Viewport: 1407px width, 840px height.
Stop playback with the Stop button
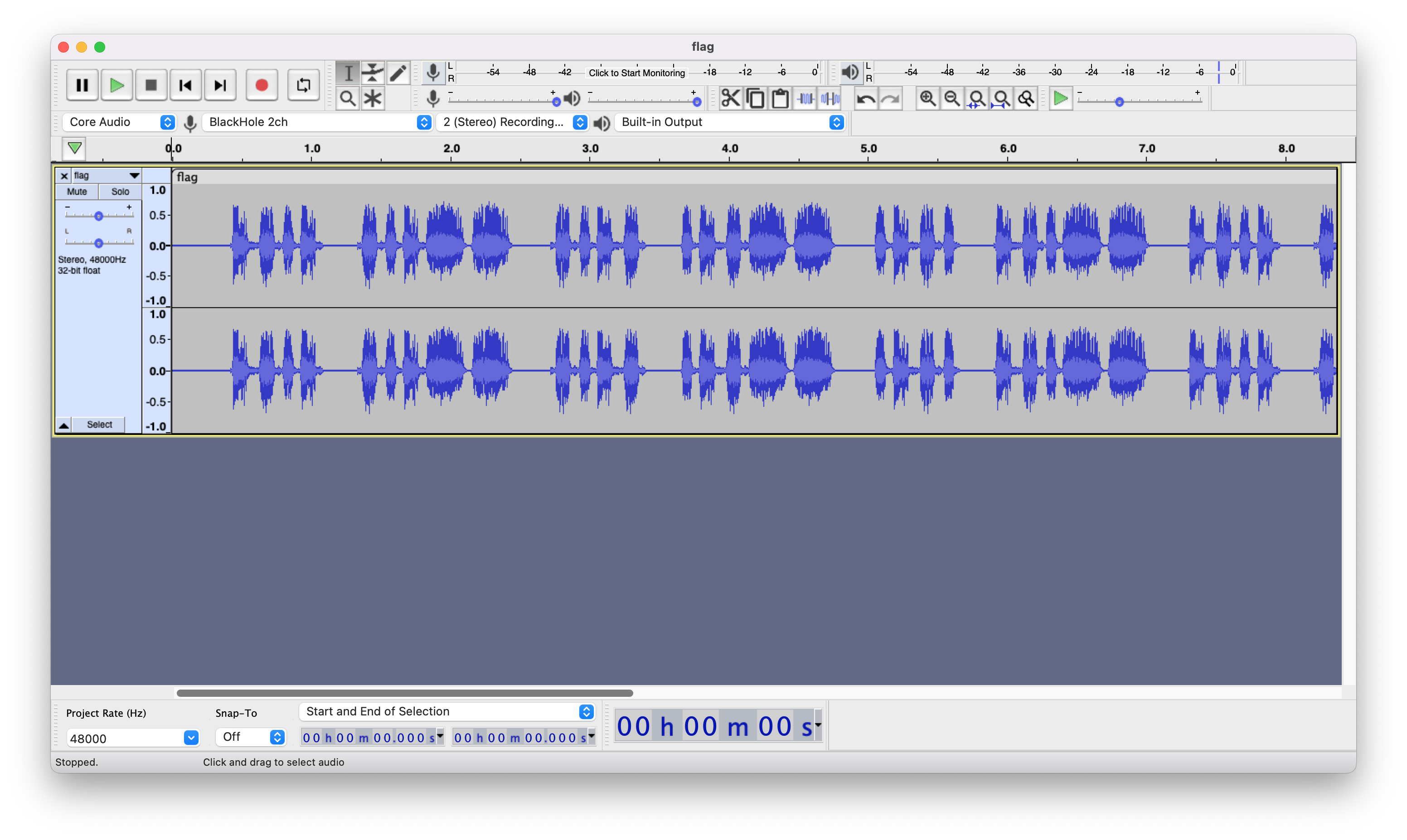pos(151,86)
